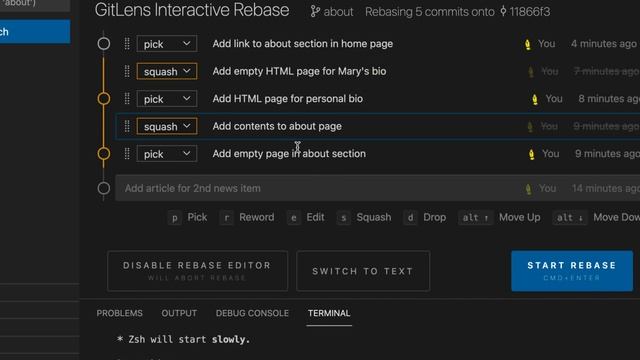This screenshot has width=640, height=360.
Task: Open the Problems panel tab
Action: click(120, 313)
